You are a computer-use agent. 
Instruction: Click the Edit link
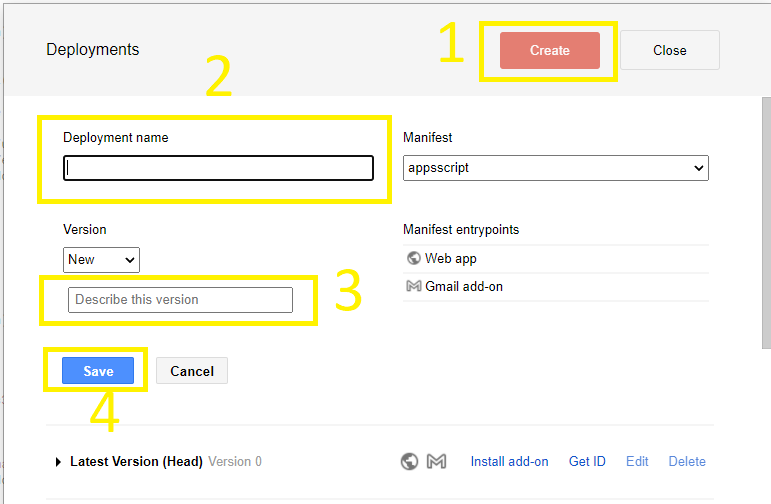[x=637, y=461]
